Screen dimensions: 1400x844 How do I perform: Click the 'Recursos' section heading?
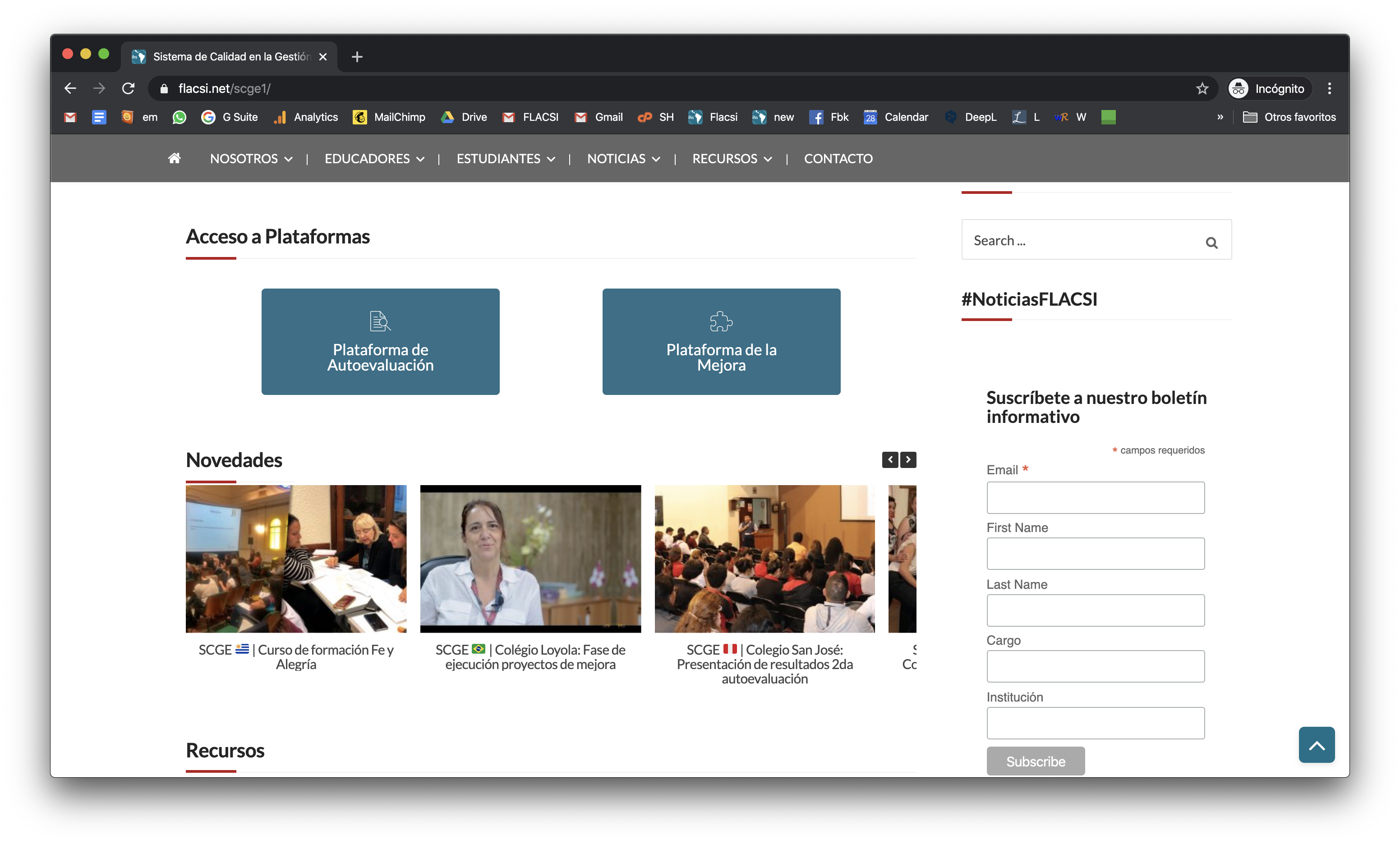click(225, 750)
